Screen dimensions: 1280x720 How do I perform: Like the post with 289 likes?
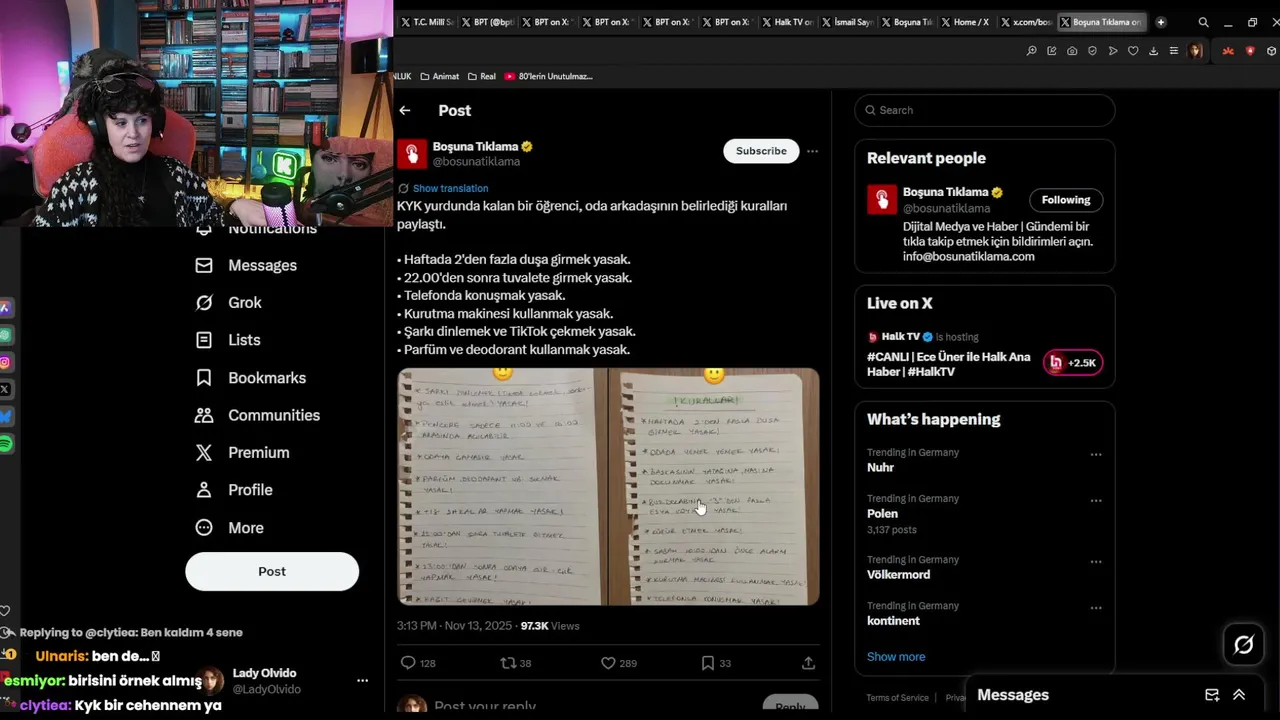point(608,663)
